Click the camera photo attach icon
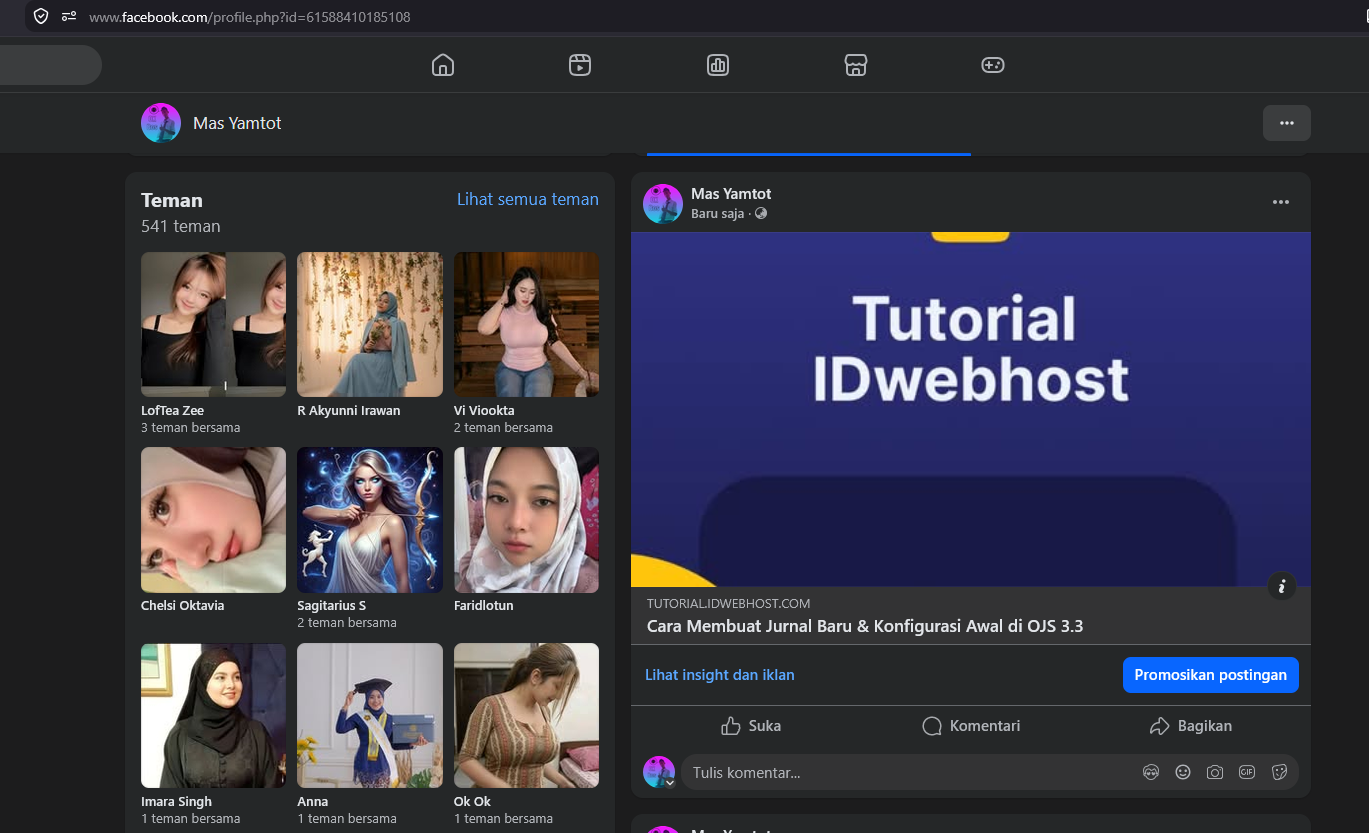Image resolution: width=1369 pixels, height=833 pixels. point(1215,772)
